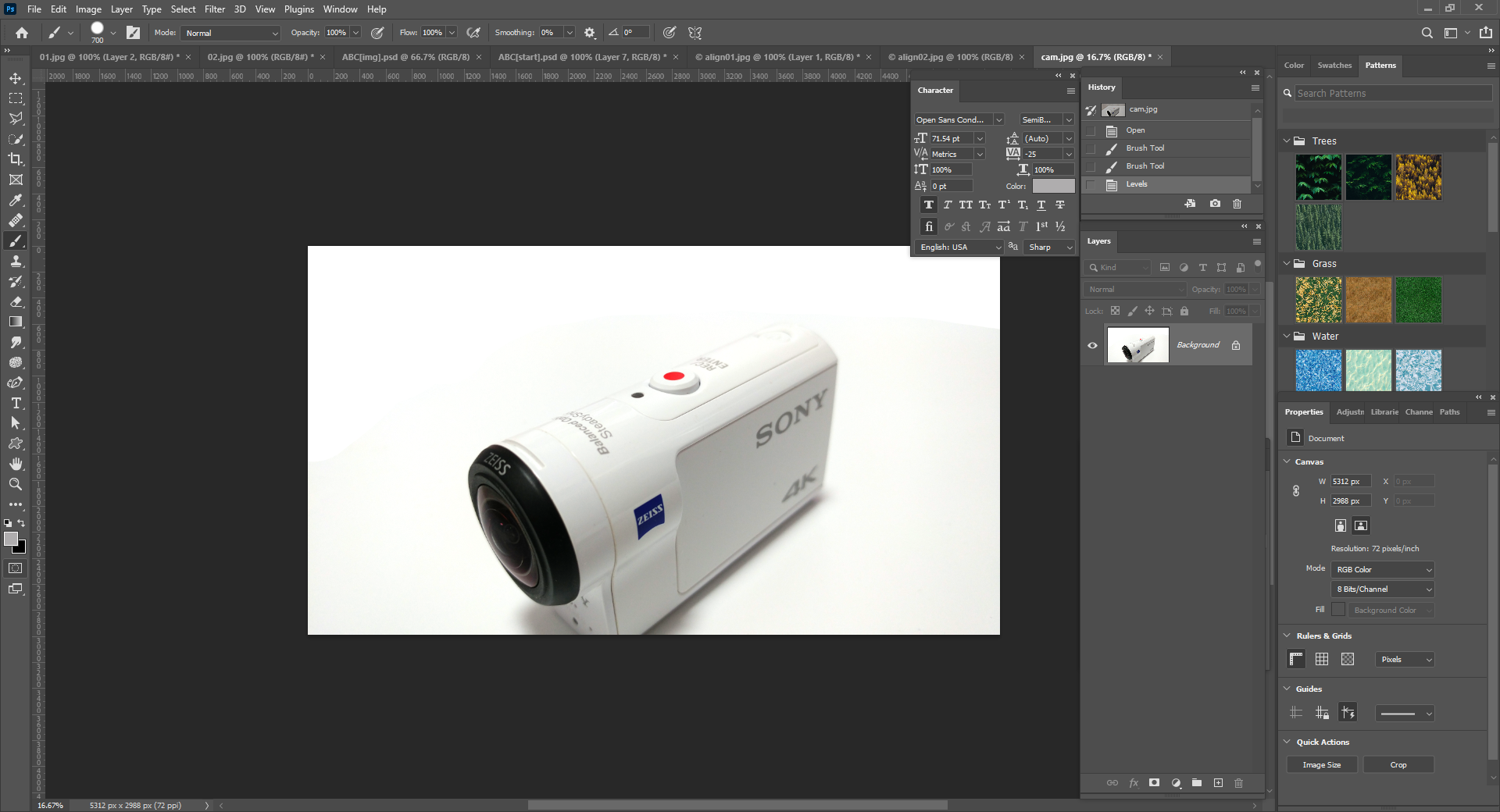The height and width of the screenshot is (812, 1500).
Task: Select the Eyedropper tool
Action: click(16, 200)
